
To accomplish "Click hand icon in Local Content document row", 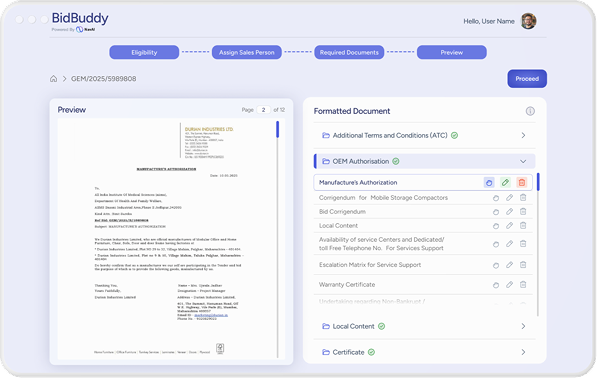I will pos(496,226).
